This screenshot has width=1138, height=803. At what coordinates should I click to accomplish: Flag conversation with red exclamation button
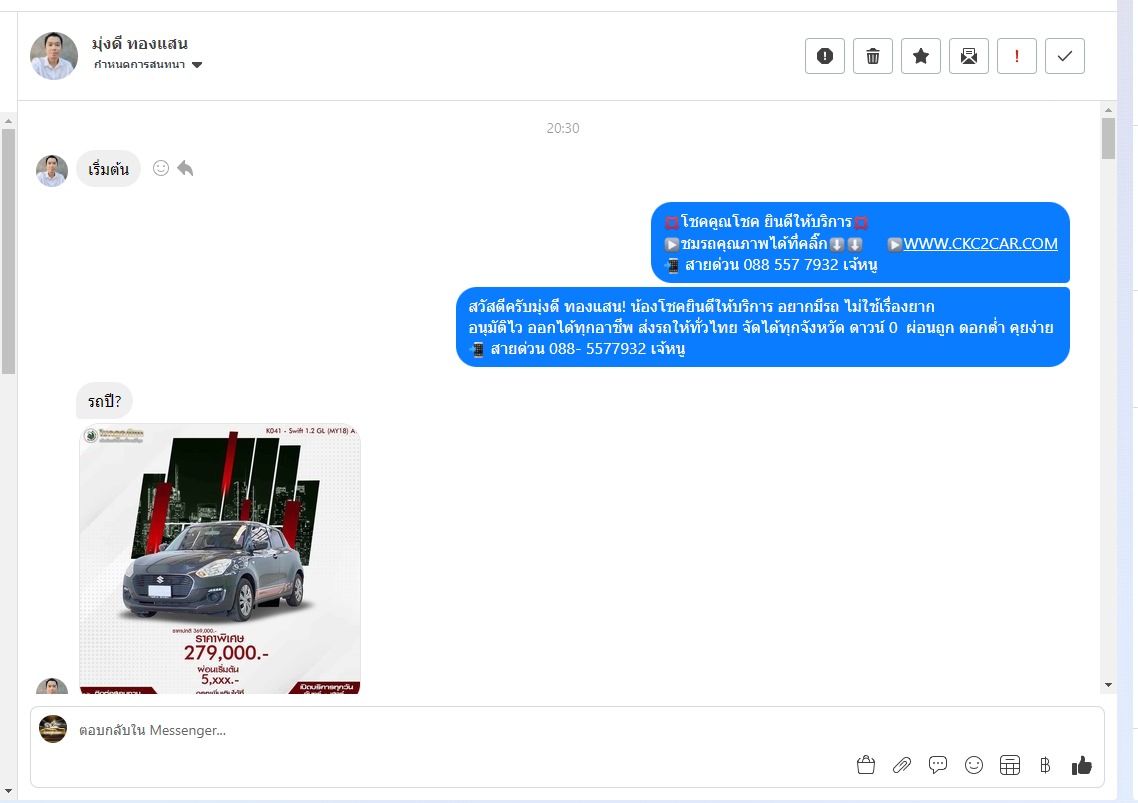click(x=1016, y=56)
